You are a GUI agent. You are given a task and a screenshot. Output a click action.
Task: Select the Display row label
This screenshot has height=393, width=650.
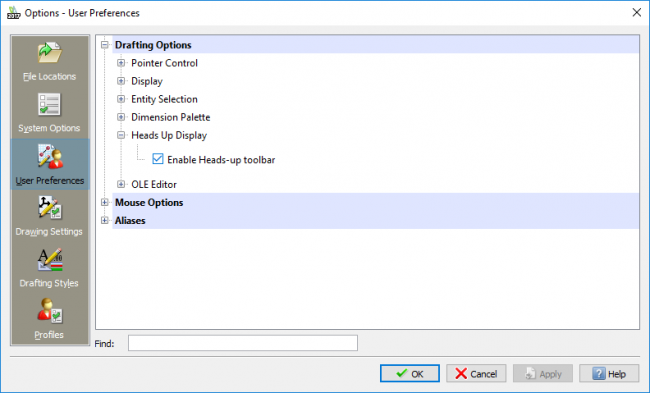click(147, 81)
